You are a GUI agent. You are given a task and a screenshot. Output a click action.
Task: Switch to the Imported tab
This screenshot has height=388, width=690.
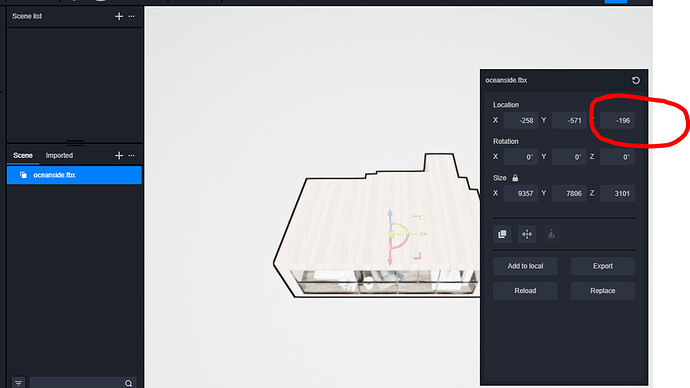[x=59, y=155]
